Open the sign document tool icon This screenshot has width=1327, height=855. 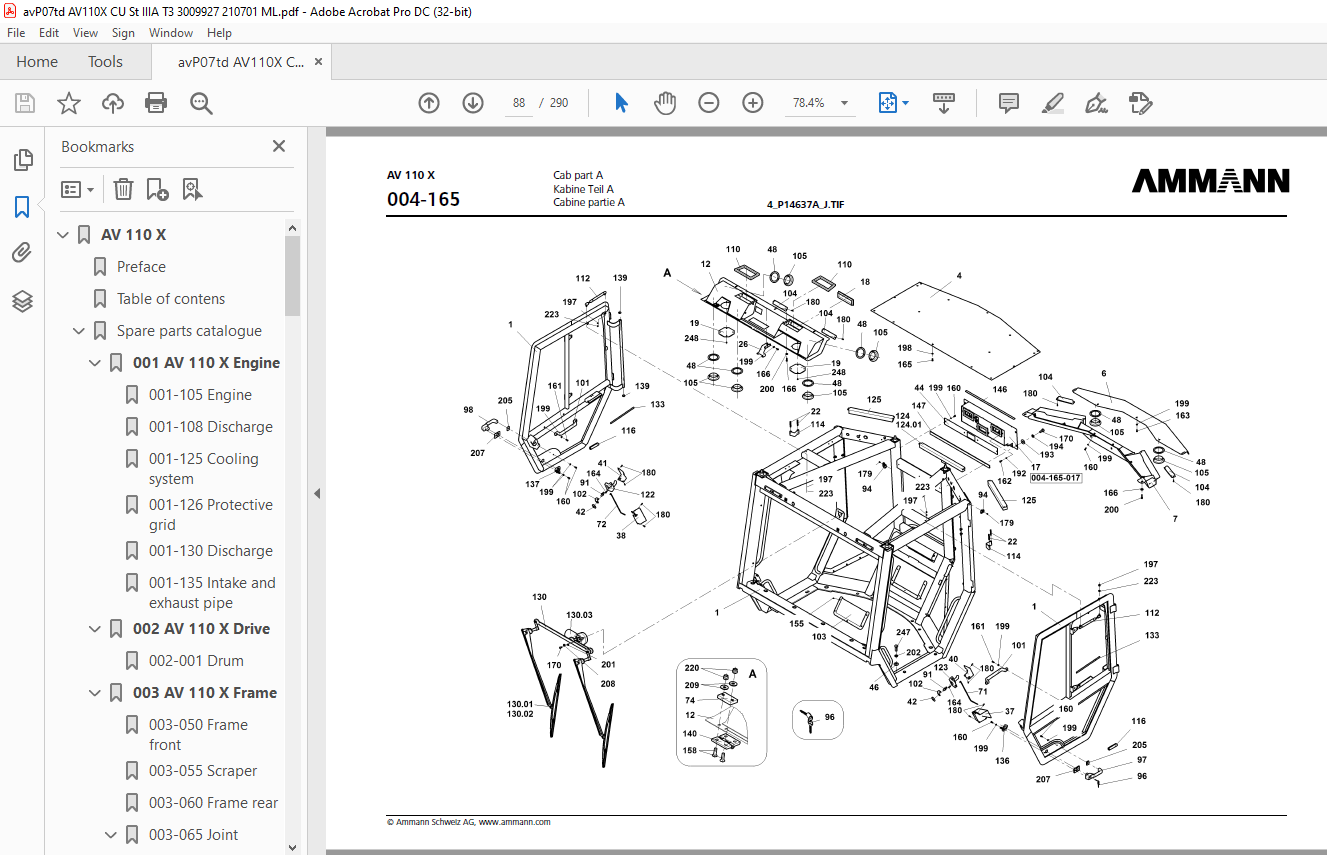pyautogui.click(x=1096, y=103)
